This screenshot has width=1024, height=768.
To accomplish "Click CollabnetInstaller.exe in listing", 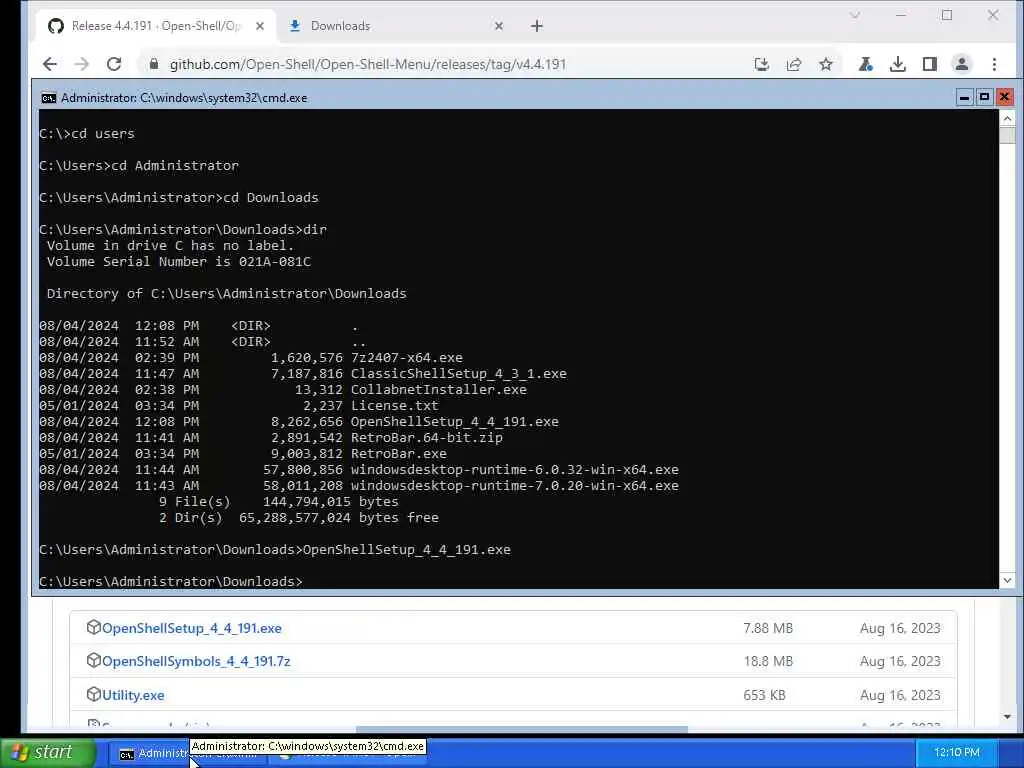I will (439, 390).
